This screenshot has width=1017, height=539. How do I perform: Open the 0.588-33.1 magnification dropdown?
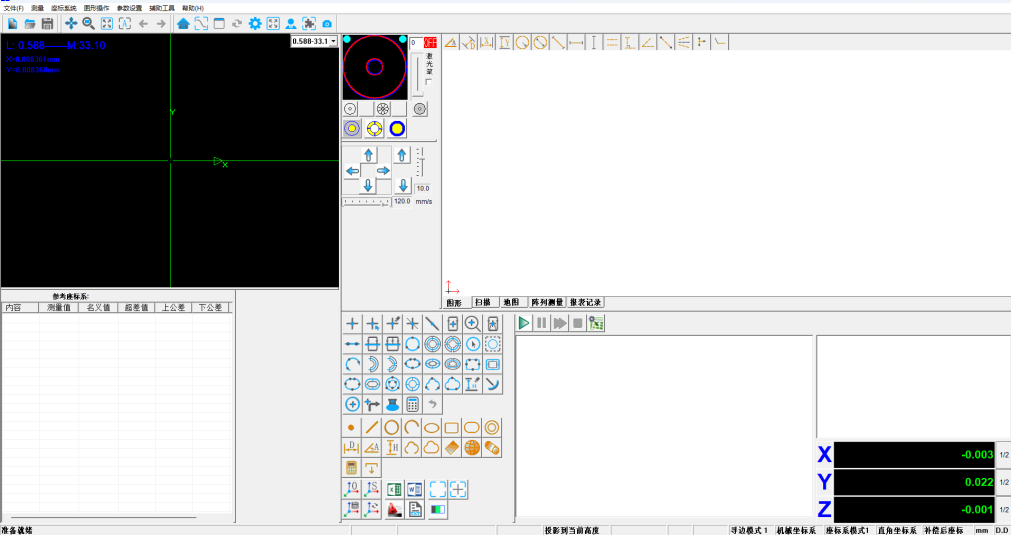(314, 41)
